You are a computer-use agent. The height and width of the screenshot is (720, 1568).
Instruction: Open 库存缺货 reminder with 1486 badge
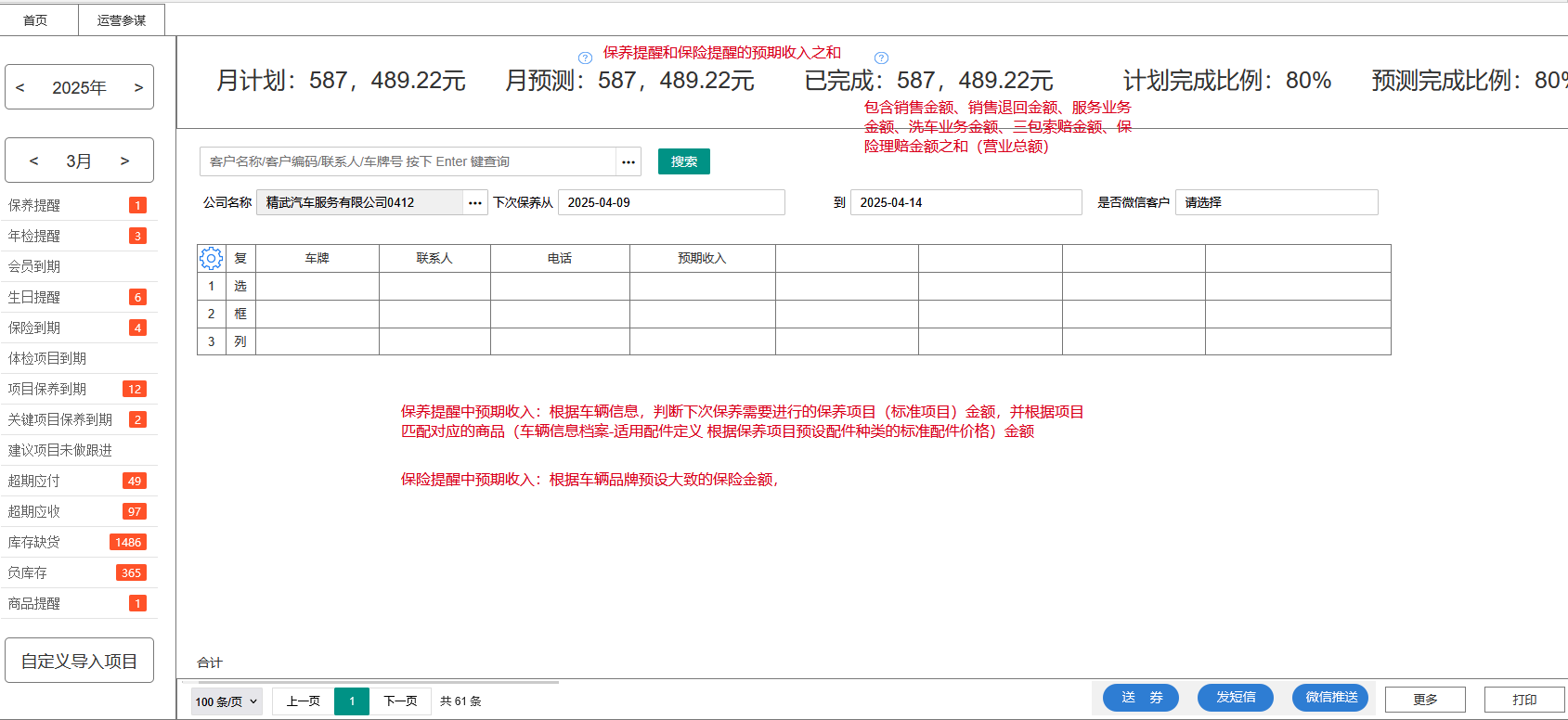point(34,542)
